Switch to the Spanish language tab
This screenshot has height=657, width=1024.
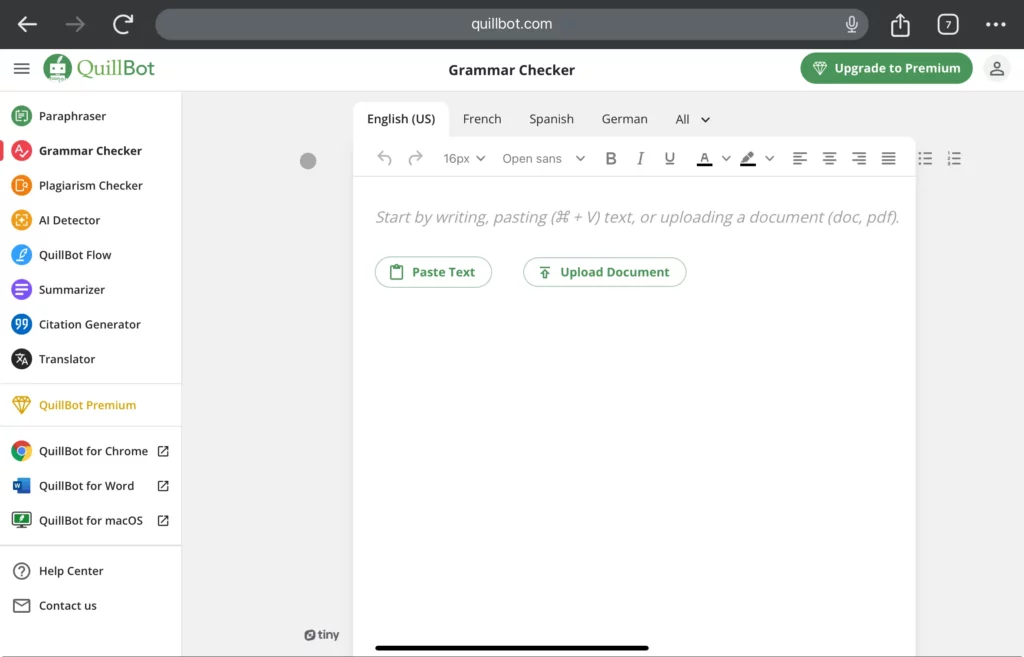click(x=551, y=119)
